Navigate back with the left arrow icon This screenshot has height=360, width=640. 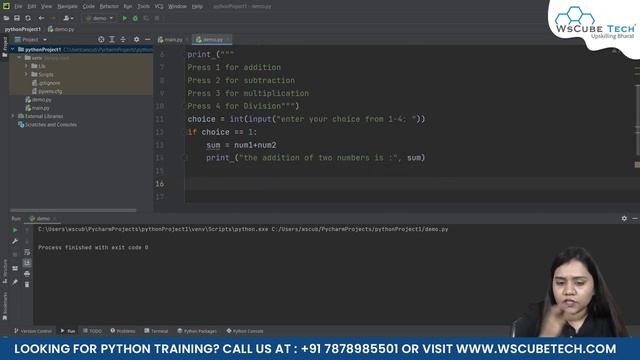(x=41, y=18)
